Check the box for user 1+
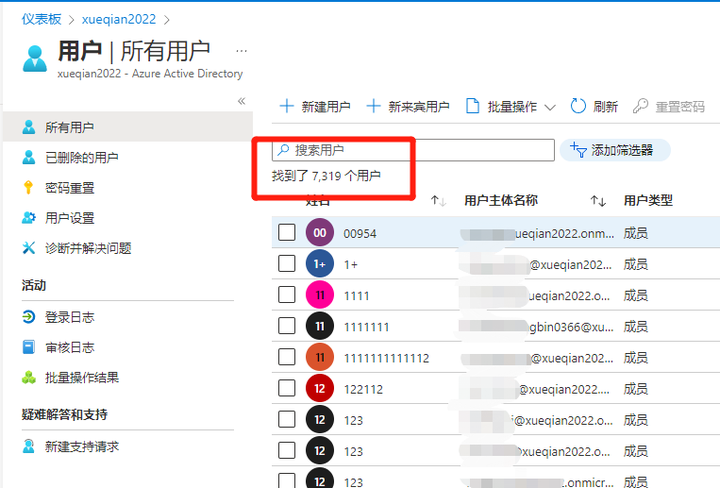The width and height of the screenshot is (720, 488). pyautogui.click(x=287, y=264)
